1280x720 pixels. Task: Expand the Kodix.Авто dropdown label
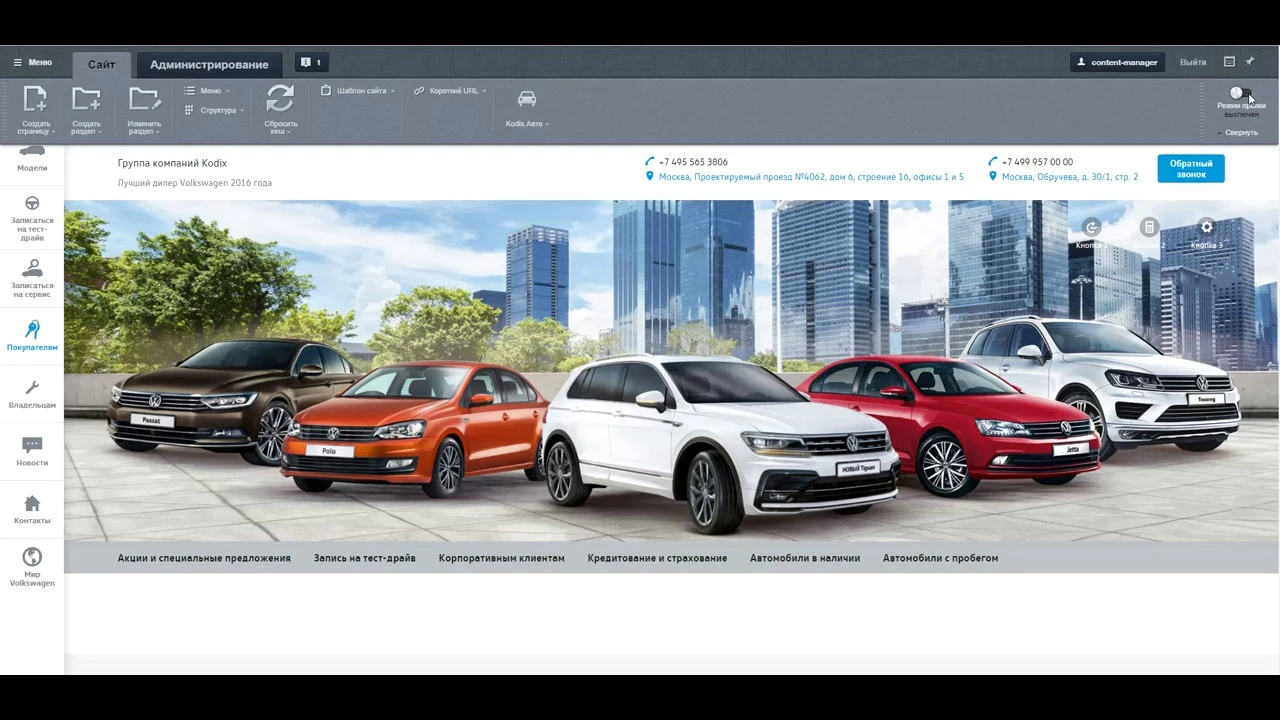[527, 124]
